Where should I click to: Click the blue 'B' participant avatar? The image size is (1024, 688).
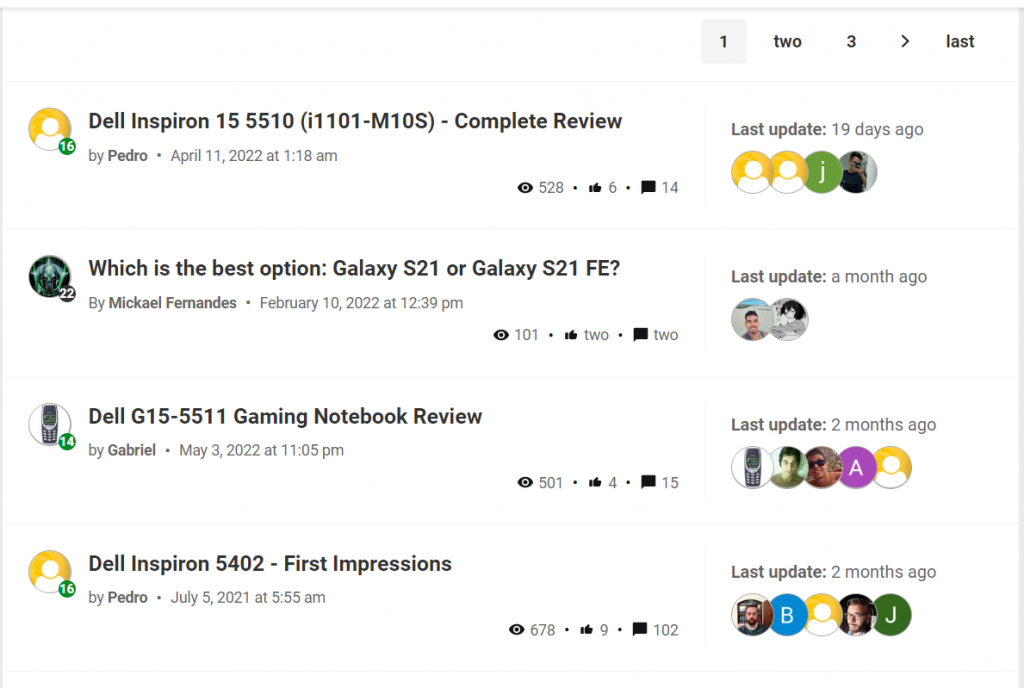tap(787, 615)
